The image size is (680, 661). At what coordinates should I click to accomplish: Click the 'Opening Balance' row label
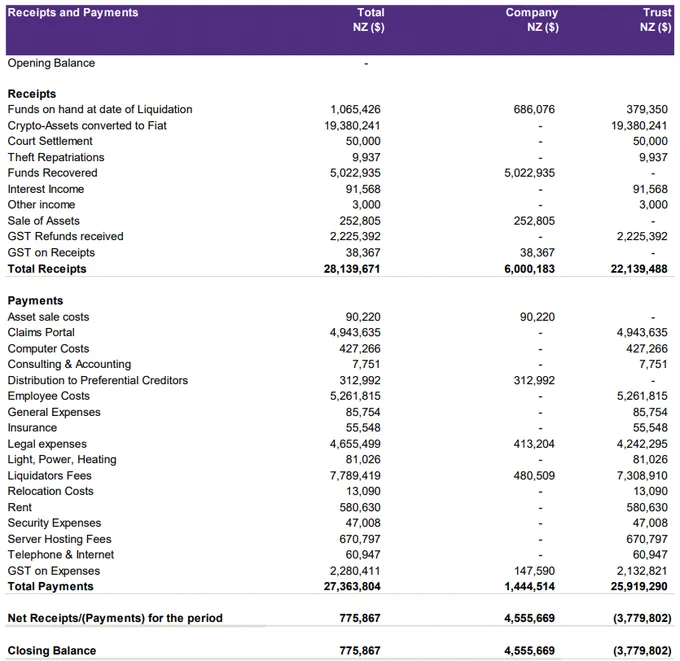coord(51,63)
